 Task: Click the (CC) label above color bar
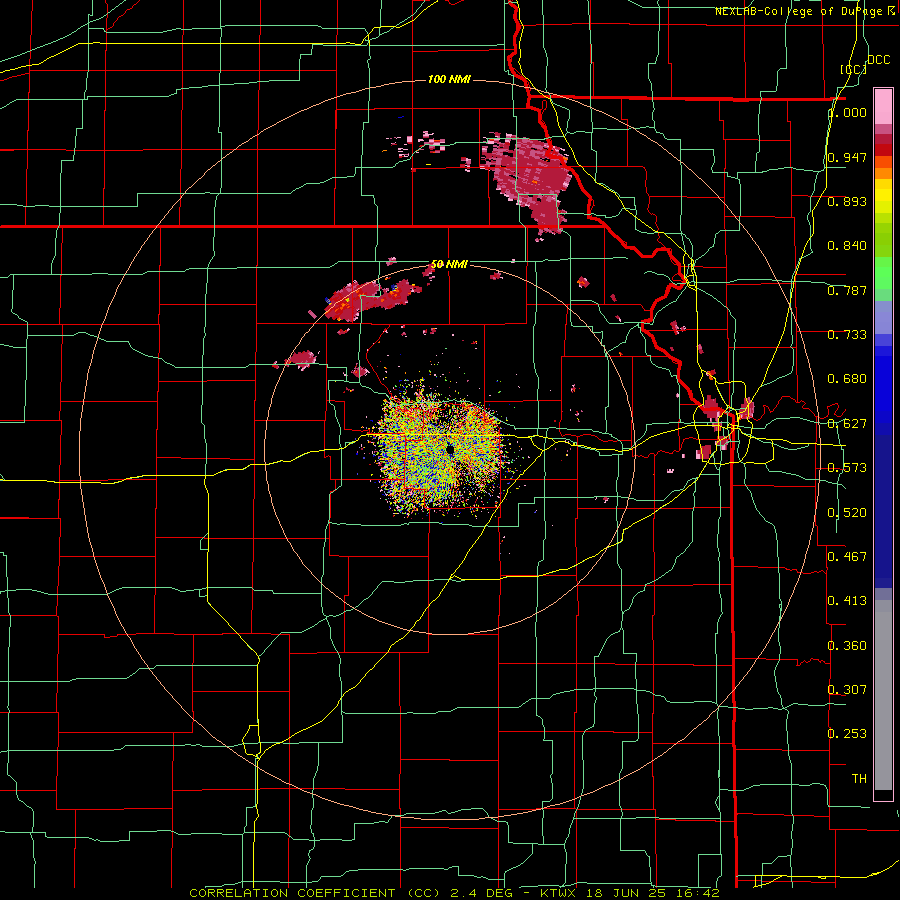click(x=854, y=69)
